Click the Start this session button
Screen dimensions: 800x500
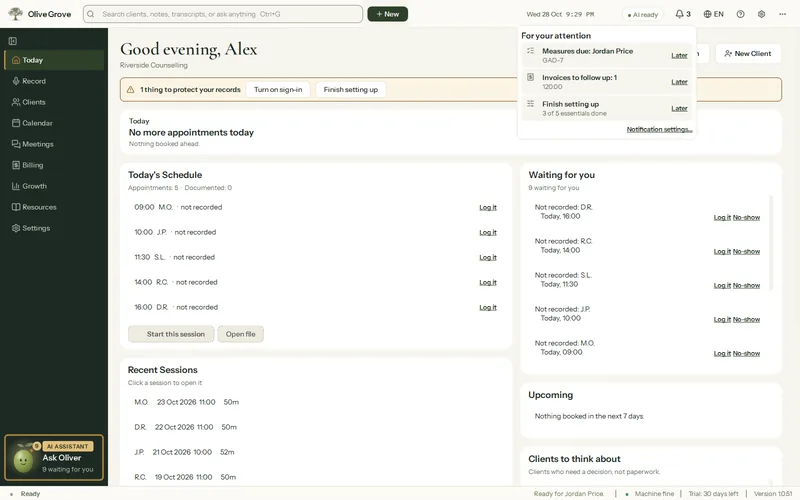click(x=171, y=334)
